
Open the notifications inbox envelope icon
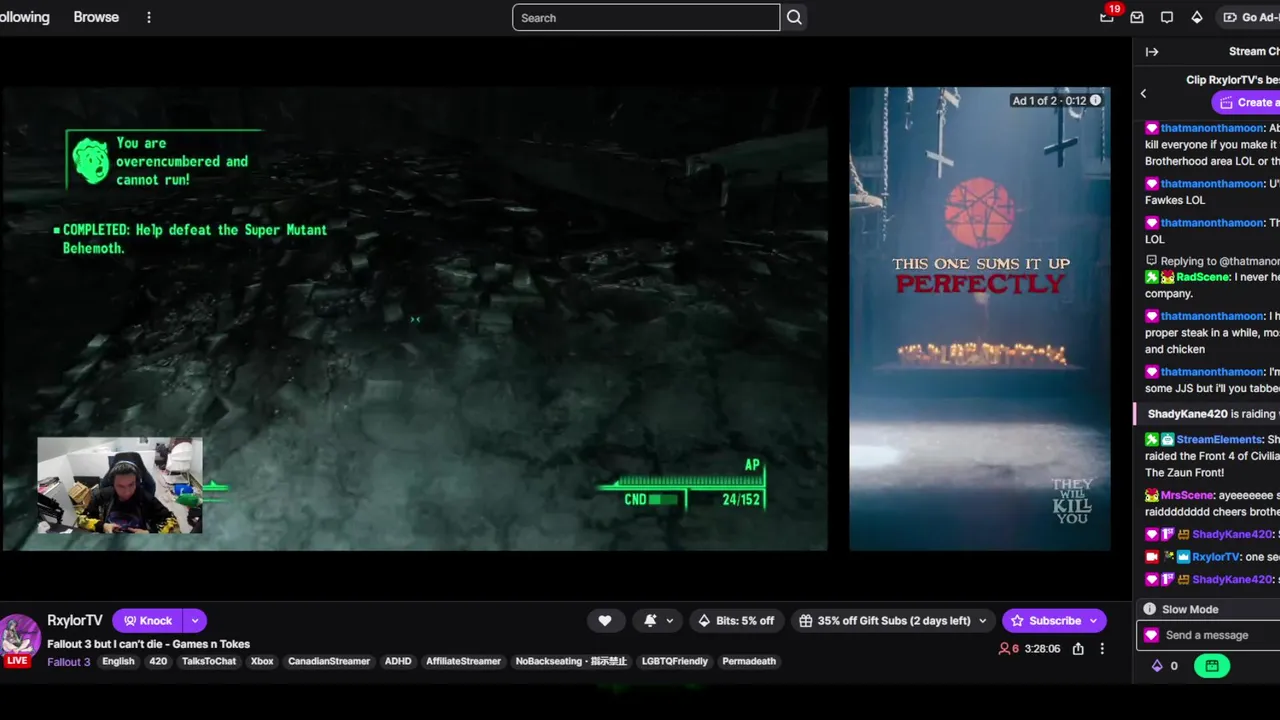[x=1137, y=17]
